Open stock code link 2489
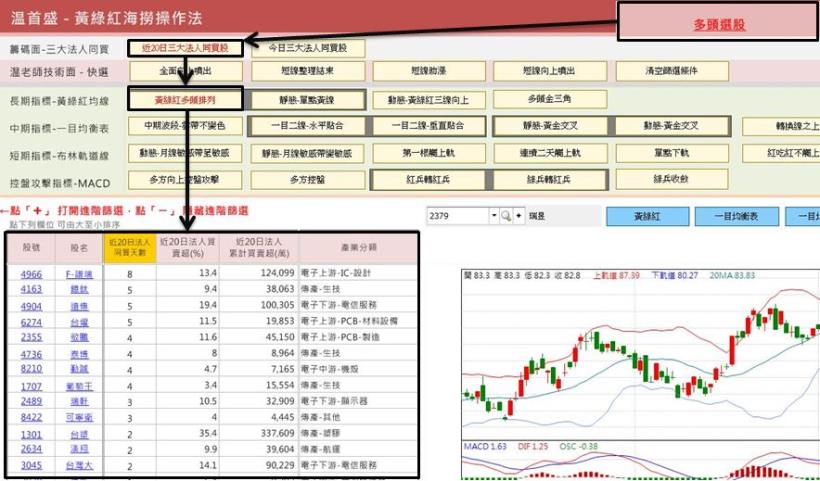This screenshot has height=481, width=820. pos(31,401)
